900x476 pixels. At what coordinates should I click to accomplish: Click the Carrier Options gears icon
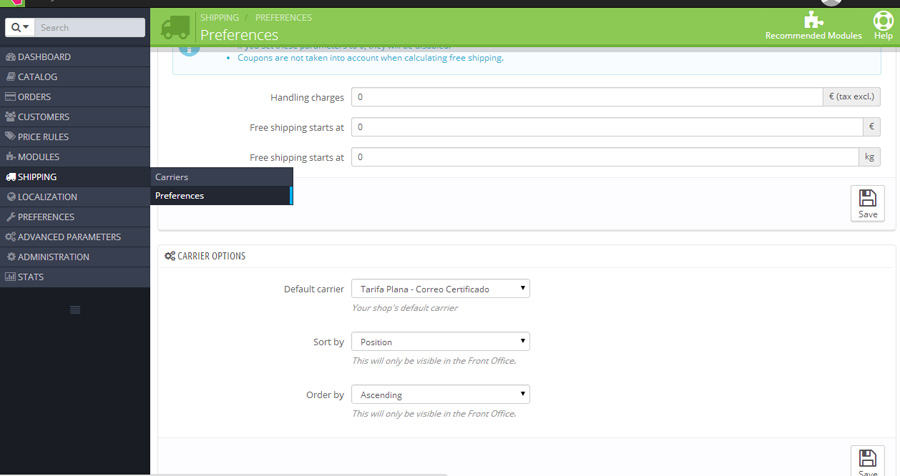[x=170, y=256]
